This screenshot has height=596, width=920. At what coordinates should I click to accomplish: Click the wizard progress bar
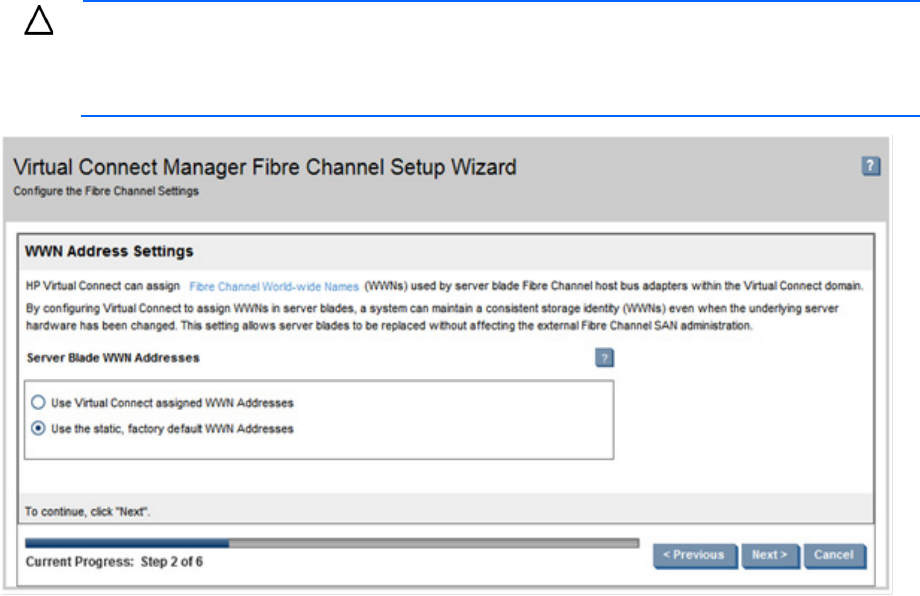pos(332,543)
